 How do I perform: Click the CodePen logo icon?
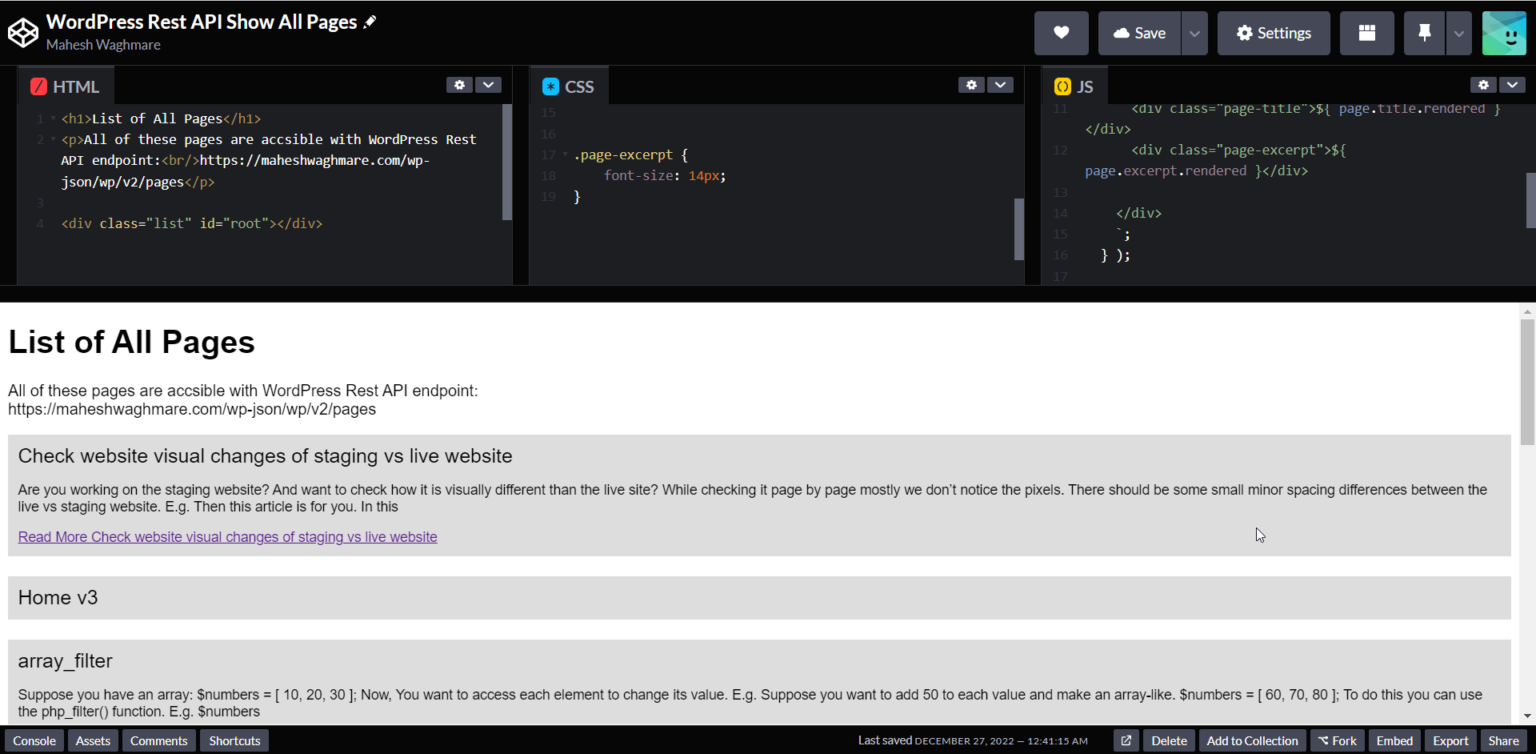(x=22, y=33)
